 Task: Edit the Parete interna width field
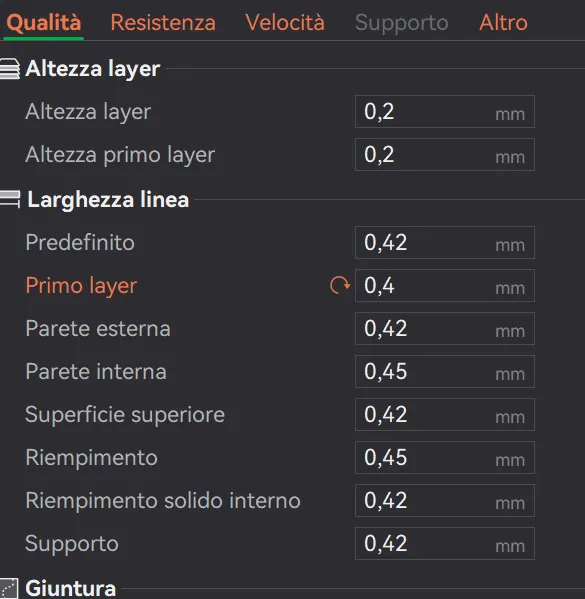(x=445, y=372)
